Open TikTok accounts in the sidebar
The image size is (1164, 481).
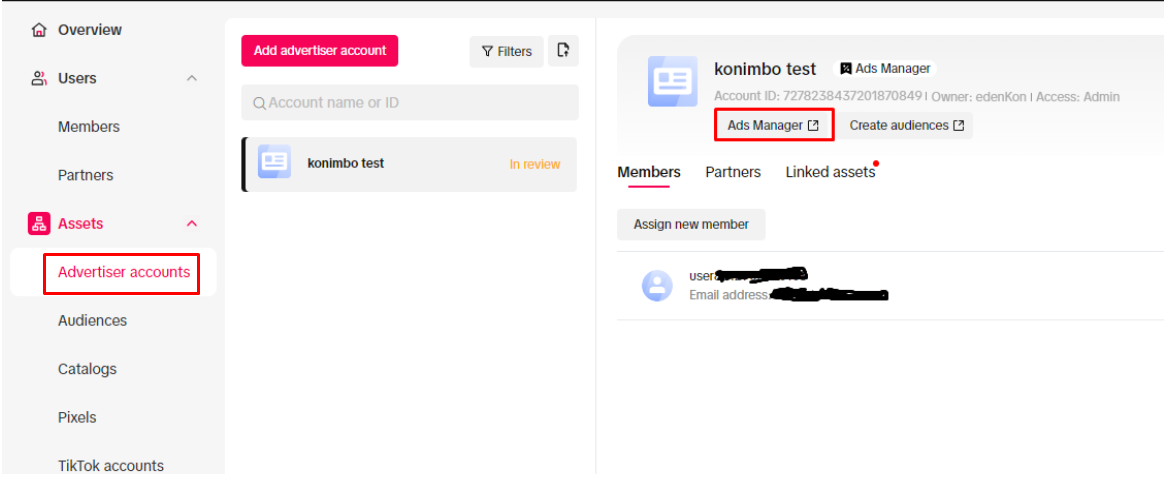tap(111, 466)
